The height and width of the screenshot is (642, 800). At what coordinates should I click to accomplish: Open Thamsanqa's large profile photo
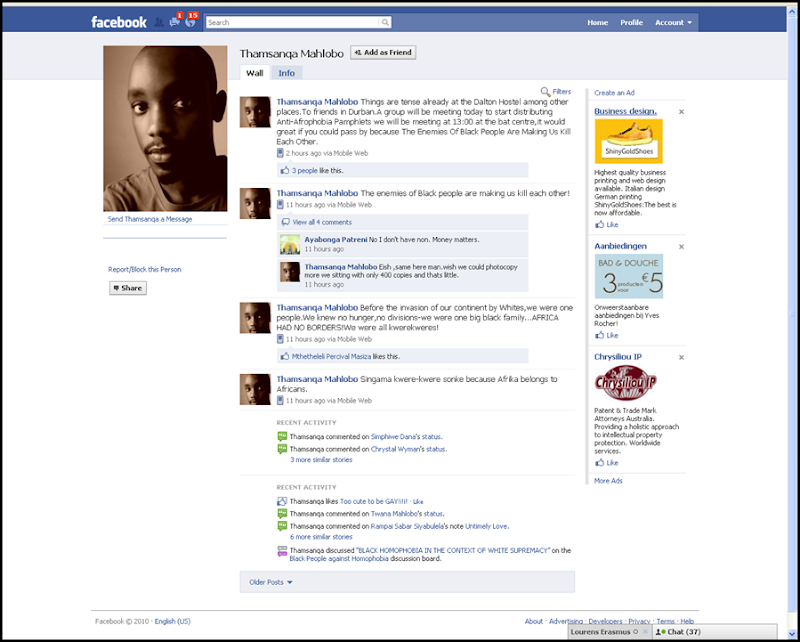(165, 129)
